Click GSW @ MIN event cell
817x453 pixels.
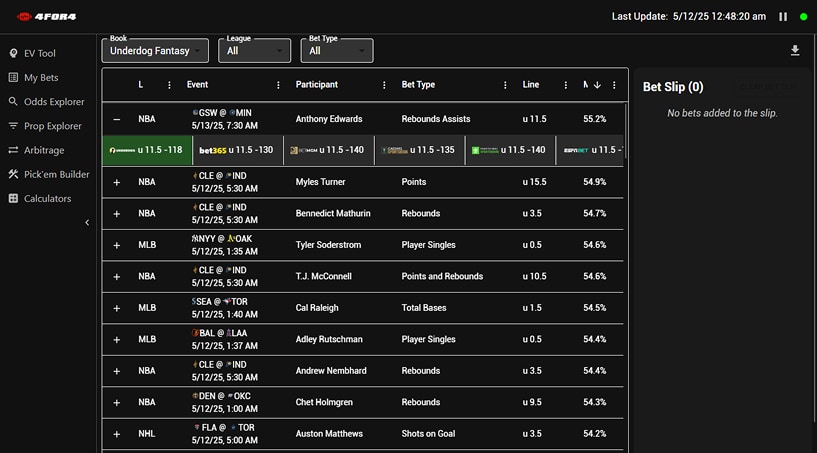pos(225,119)
